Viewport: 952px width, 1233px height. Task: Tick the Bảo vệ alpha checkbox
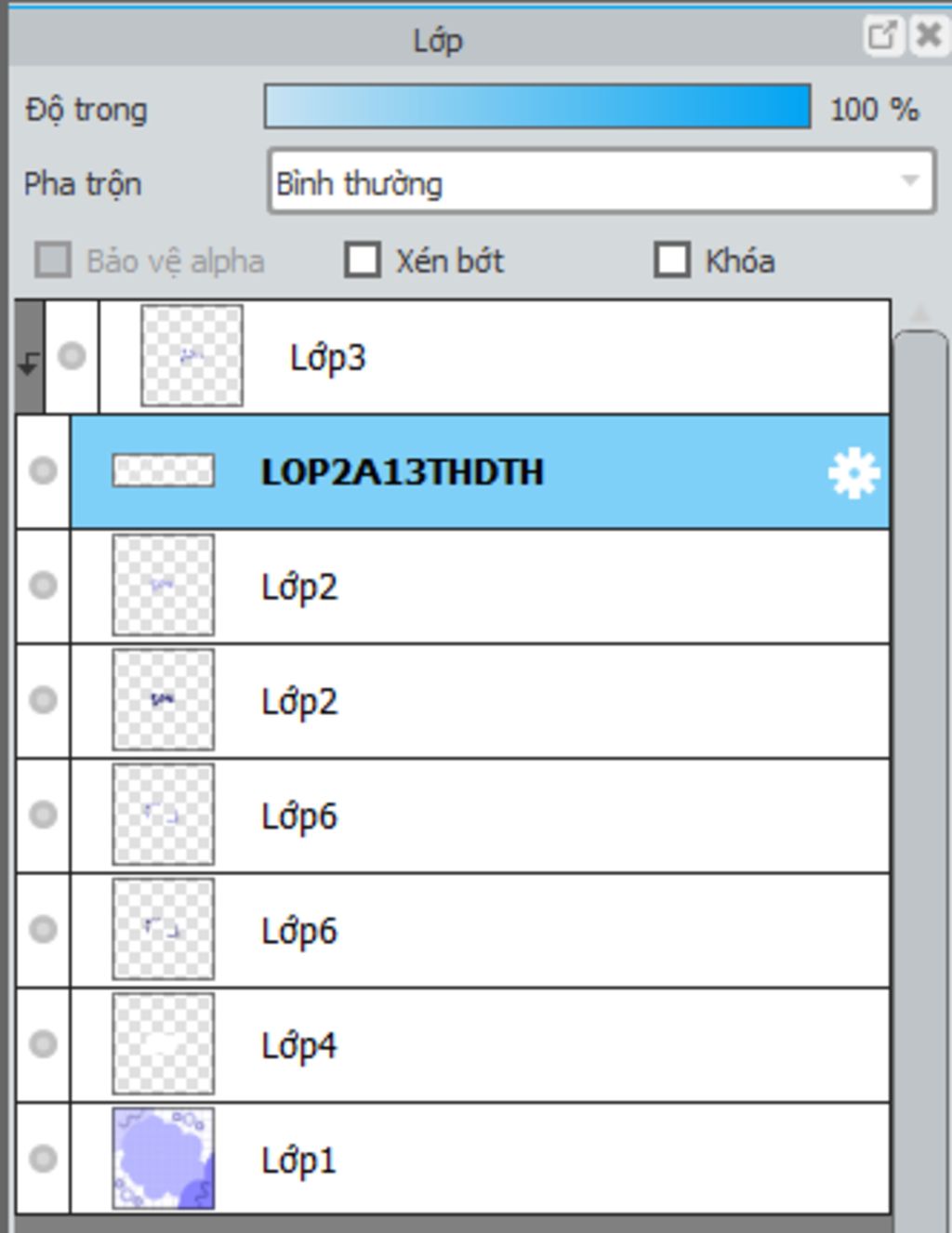pos(53,260)
